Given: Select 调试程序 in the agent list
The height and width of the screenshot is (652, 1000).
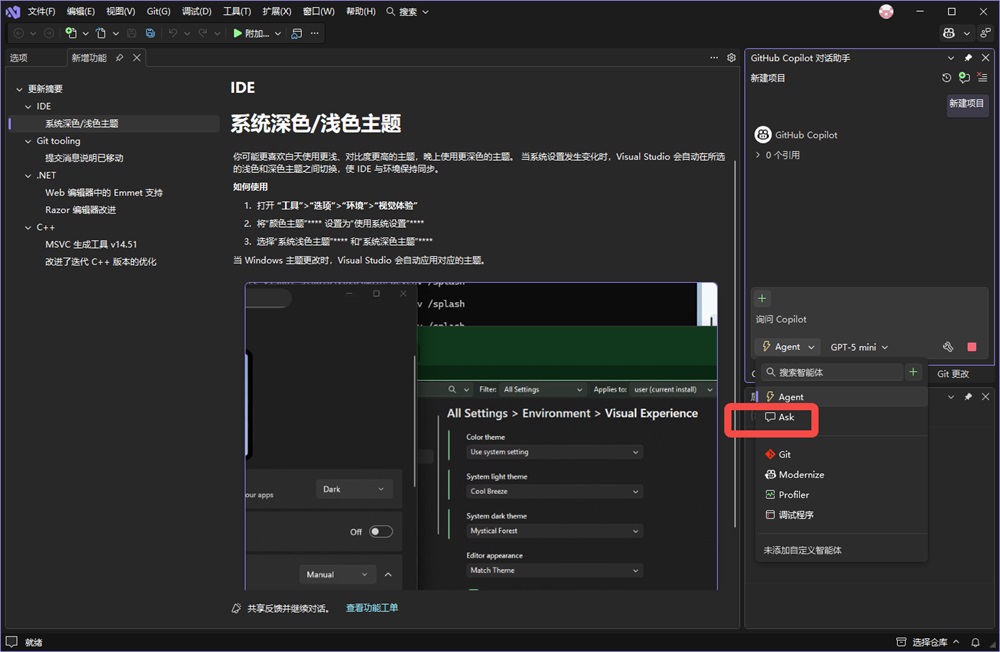Looking at the screenshot, I should click(842, 515).
